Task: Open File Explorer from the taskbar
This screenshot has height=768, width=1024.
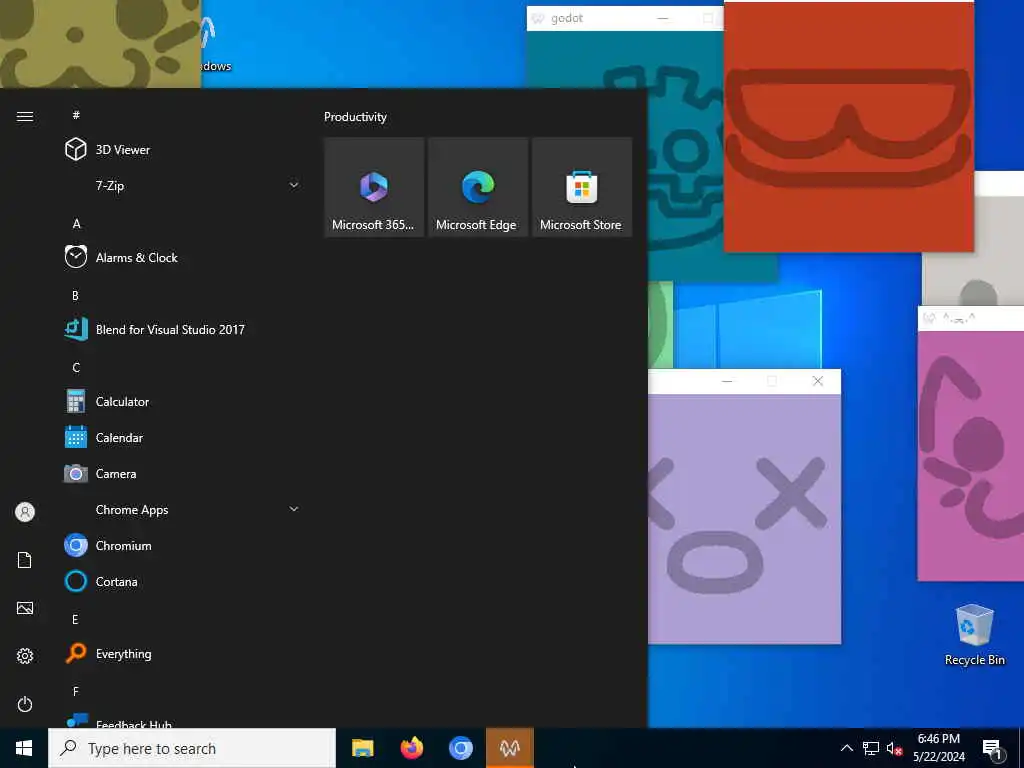Action: (363, 748)
